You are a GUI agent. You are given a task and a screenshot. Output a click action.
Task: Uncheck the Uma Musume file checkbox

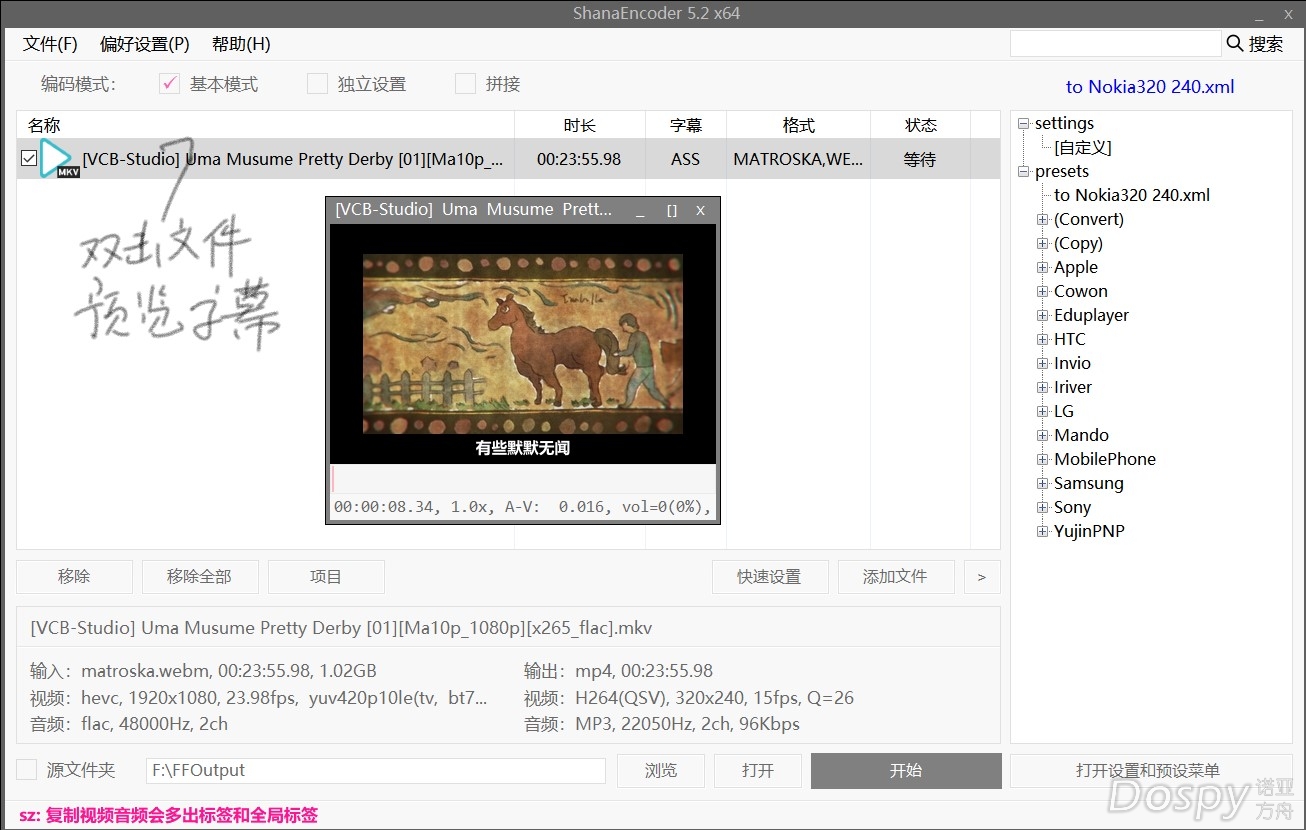point(29,159)
